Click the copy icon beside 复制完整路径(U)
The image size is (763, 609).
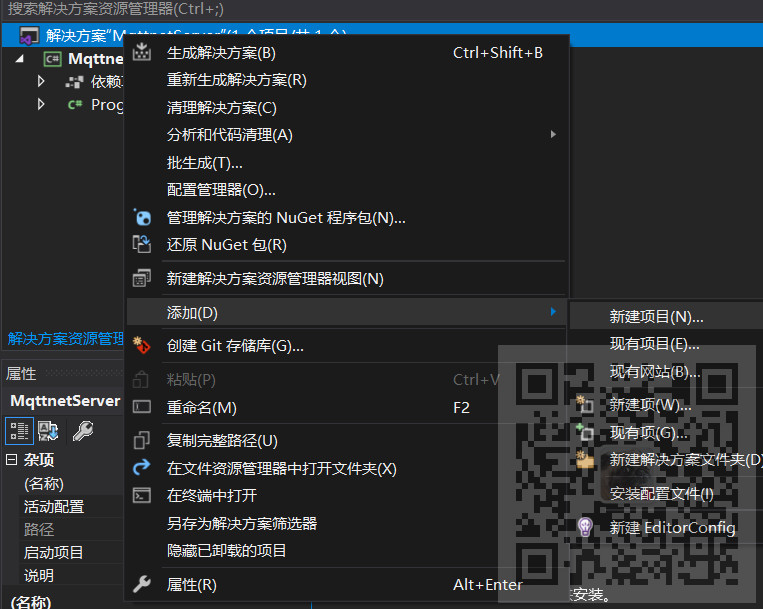[x=142, y=440]
